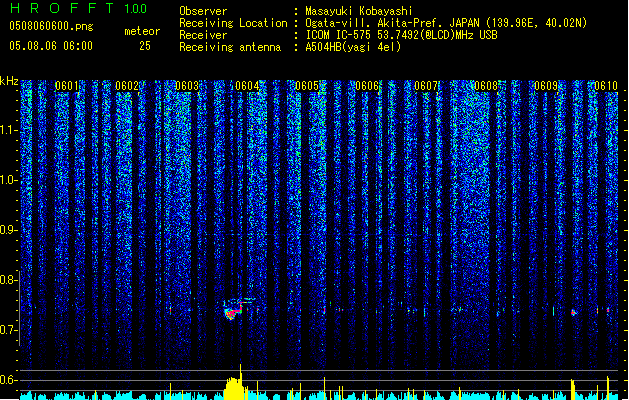Click the date stamp 05.08.06 06:00
This screenshot has width=629, height=400.
click(51, 46)
